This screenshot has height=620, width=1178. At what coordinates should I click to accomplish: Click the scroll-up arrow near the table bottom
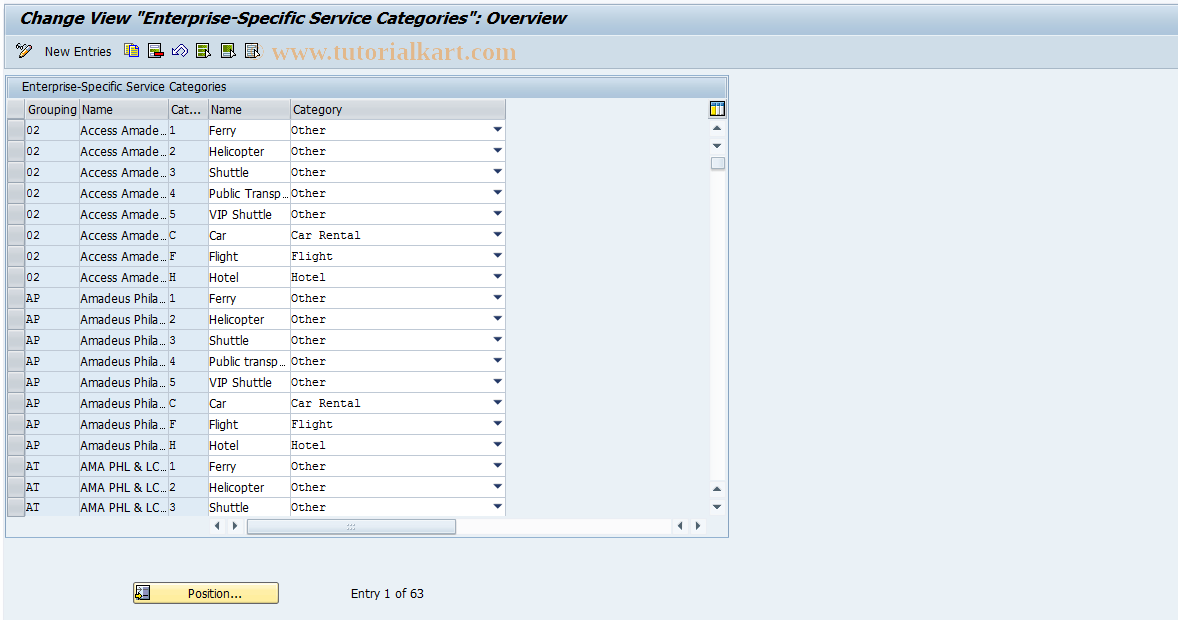pyautogui.click(x=717, y=489)
